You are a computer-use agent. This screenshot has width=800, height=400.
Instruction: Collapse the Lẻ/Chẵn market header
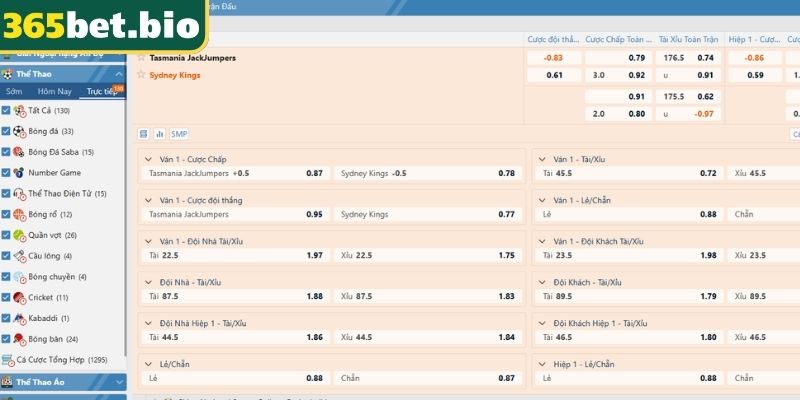[148, 364]
